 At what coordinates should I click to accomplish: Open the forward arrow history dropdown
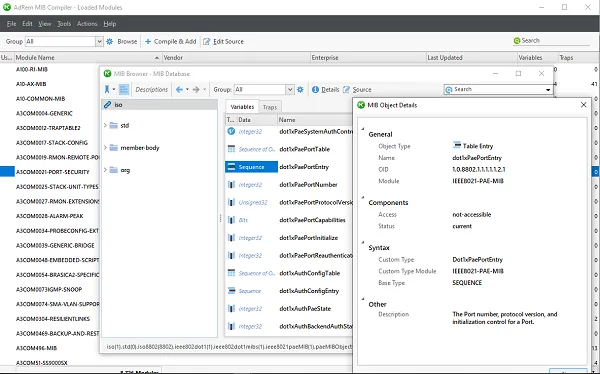coord(204,90)
